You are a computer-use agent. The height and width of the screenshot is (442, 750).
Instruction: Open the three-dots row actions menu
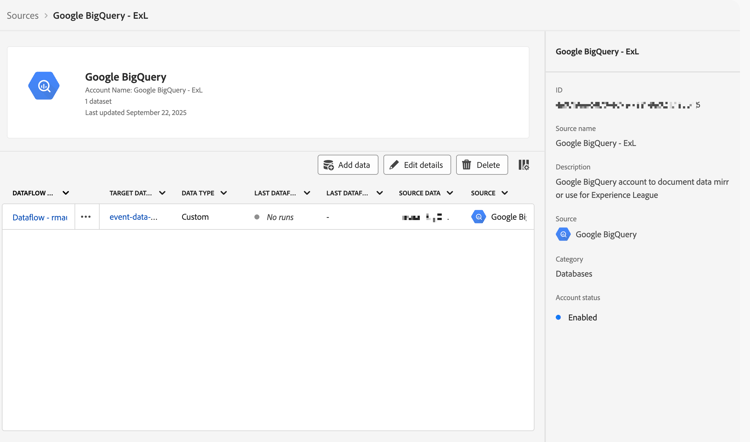click(86, 217)
